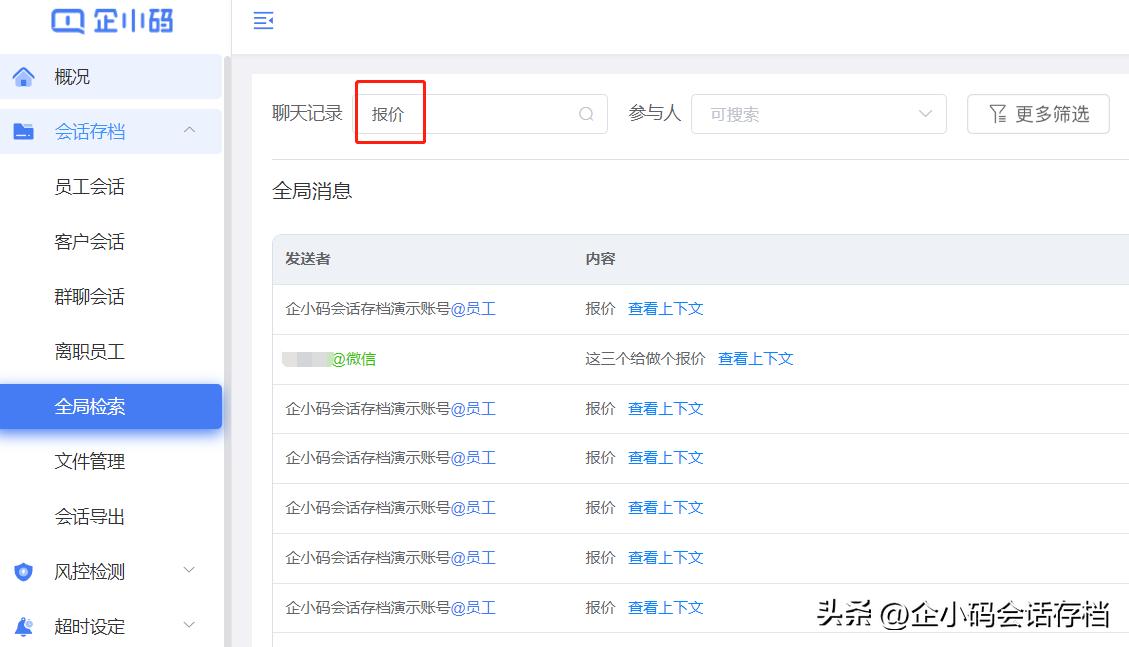Click the filter funnel icon on 更多筛选
Image resolution: width=1129 pixels, height=647 pixels.
click(x=996, y=114)
